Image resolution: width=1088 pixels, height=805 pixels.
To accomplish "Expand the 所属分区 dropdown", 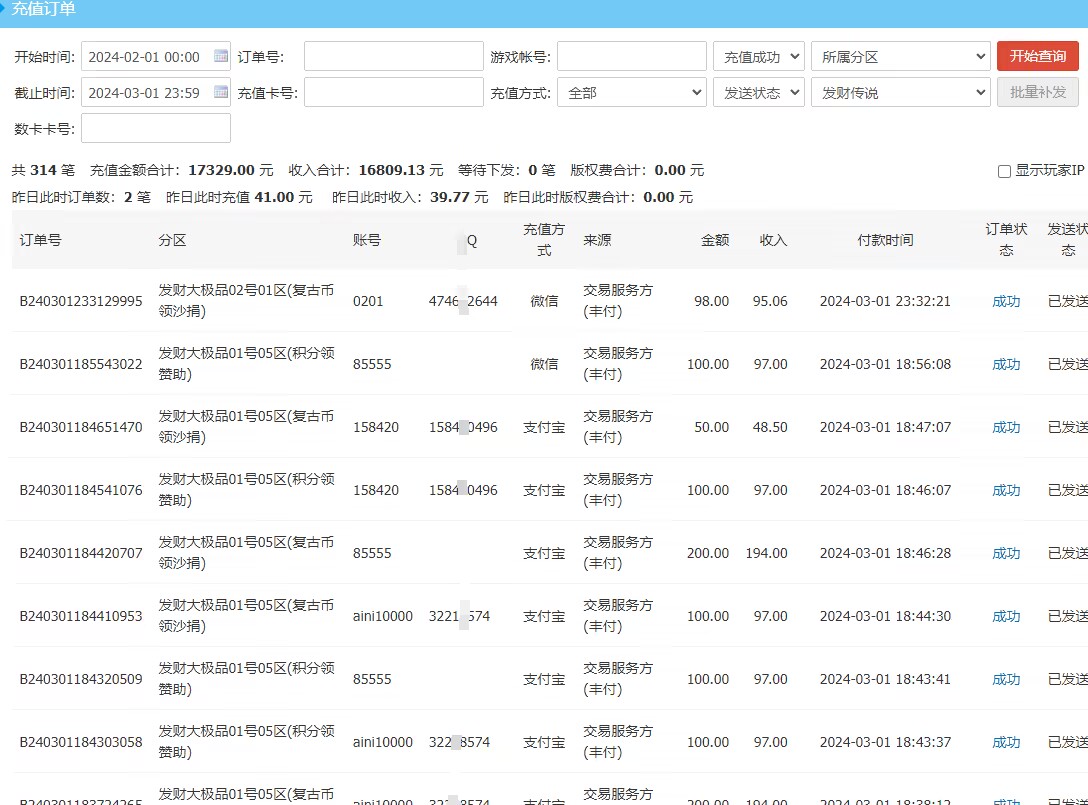I will 901,56.
